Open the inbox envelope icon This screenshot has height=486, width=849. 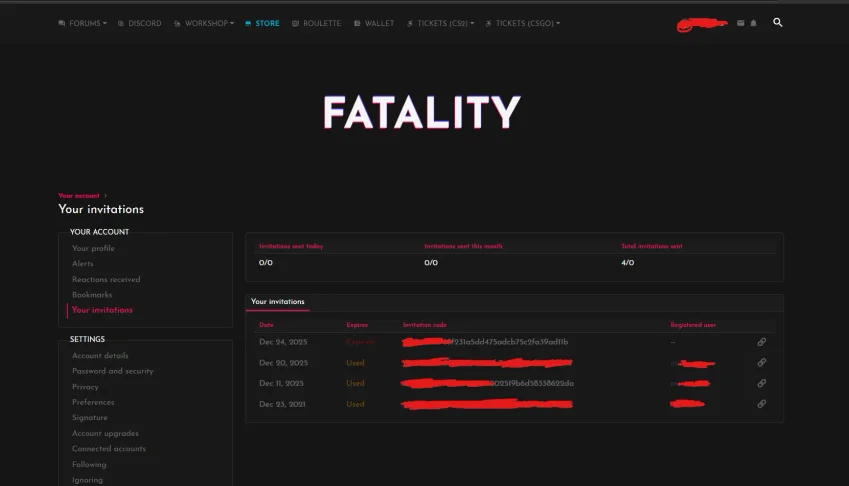click(x=740, y=23)
